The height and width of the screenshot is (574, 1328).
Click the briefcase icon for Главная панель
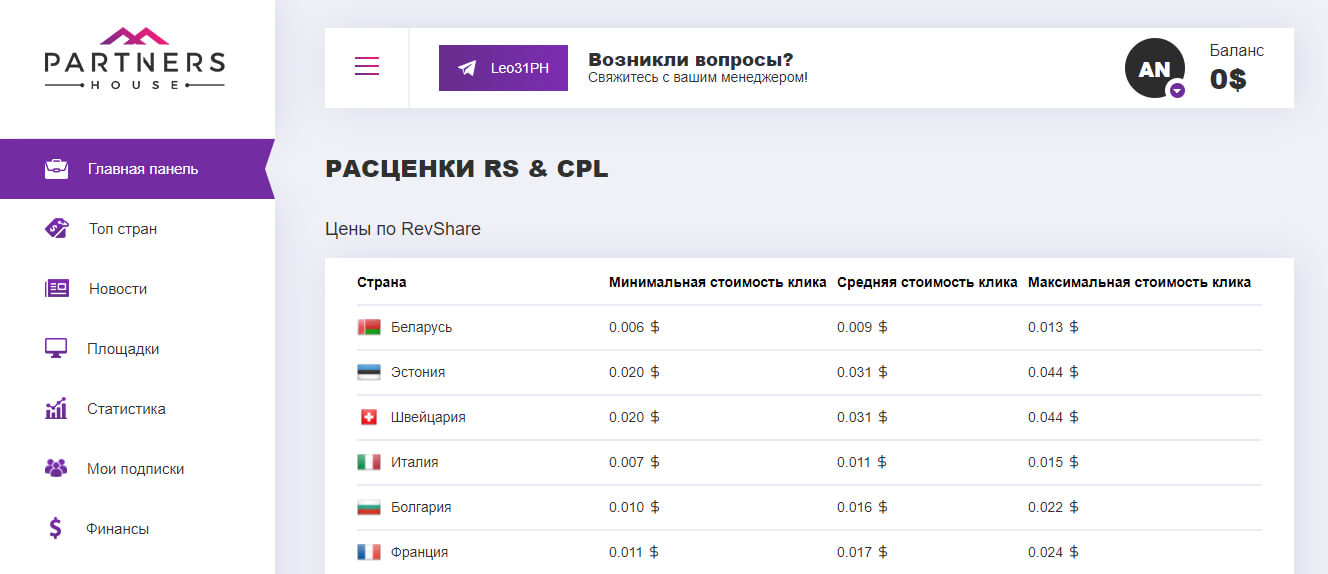[x=57, y=169]
